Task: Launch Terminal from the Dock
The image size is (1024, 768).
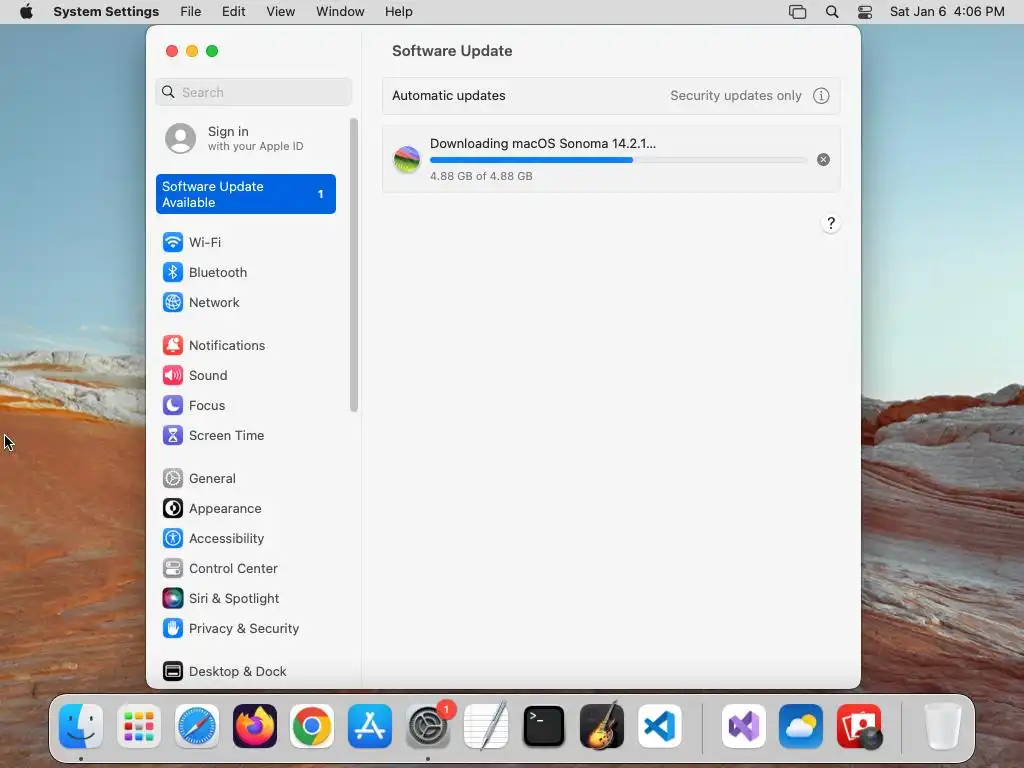Action: coord(543,726)
